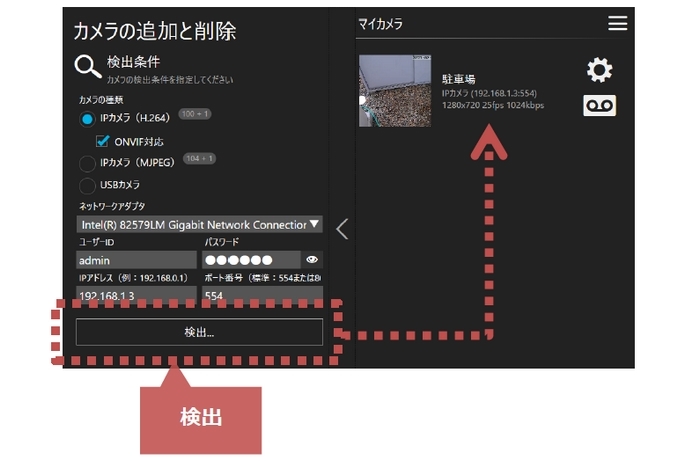The image size is (700, 461).
Task: Click the "104 + 1" badge near MJPEG
Action: pos(199,159)
